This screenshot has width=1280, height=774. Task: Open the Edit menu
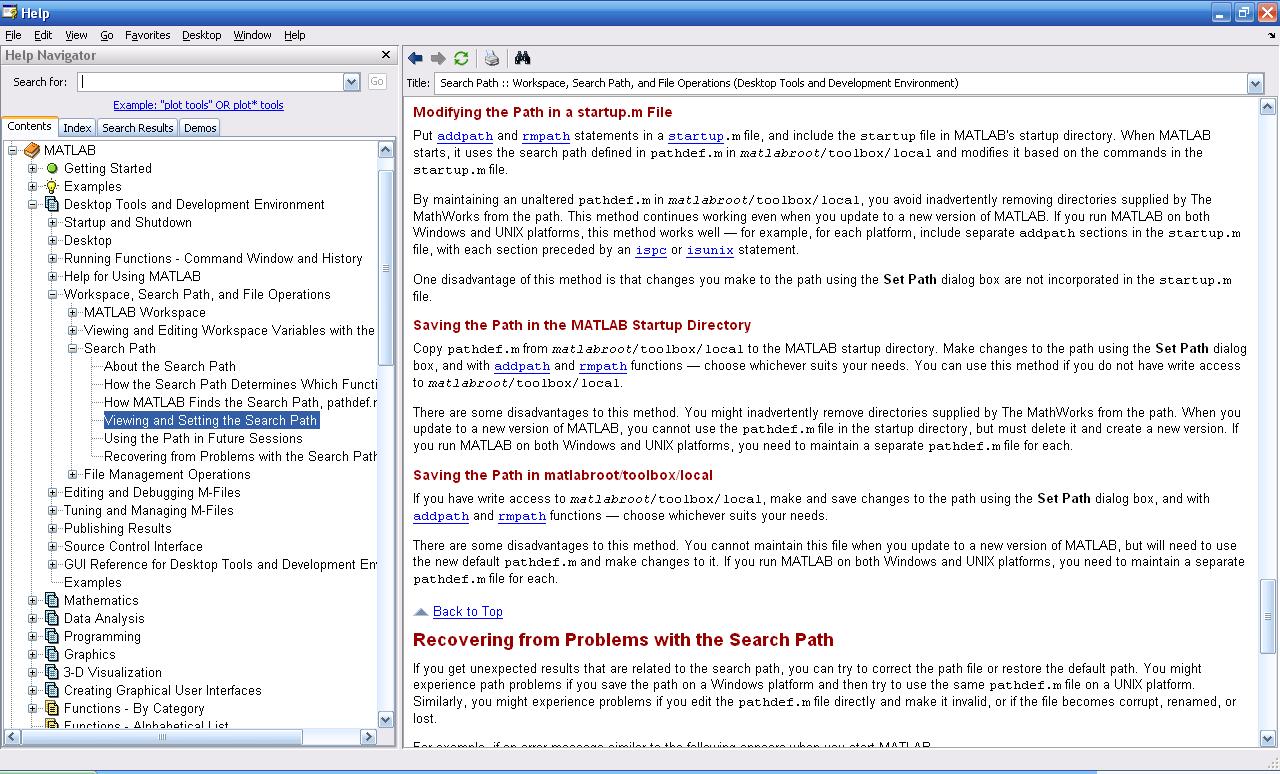click(43, 35)
